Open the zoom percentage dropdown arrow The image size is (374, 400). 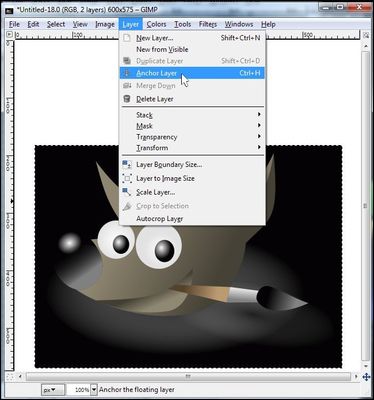tap(94, 389)
